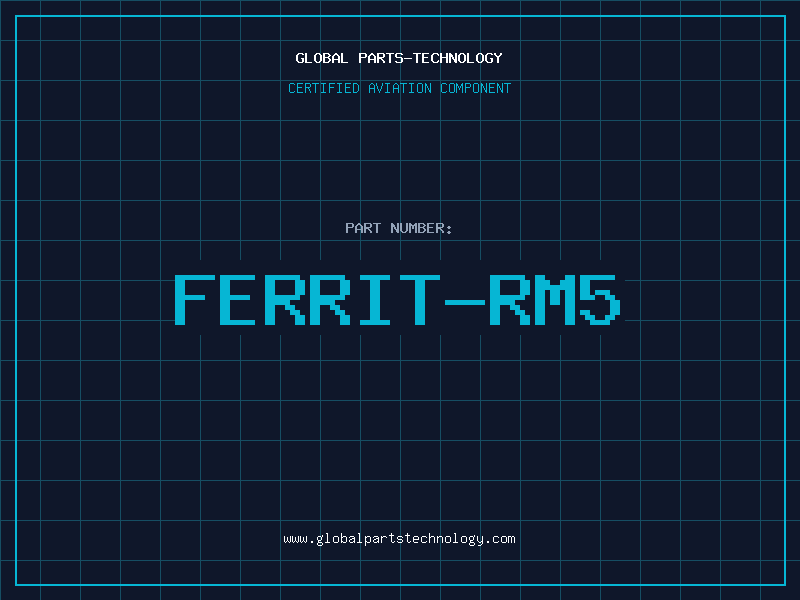Viewport: 800px width, 600px height.
Task: Click the GLOBAL PARTS-TECHNOLOGY heading
Action: [x=399, y=58]
